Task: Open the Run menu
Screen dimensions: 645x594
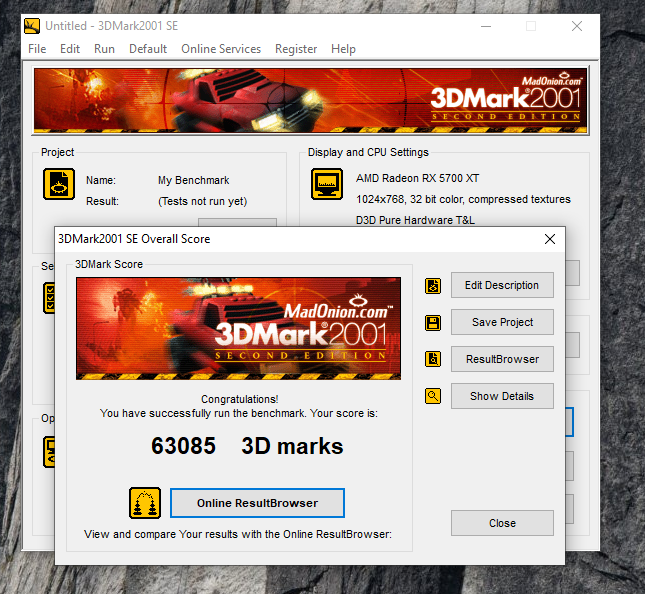Action: click(x=104, y=49)
